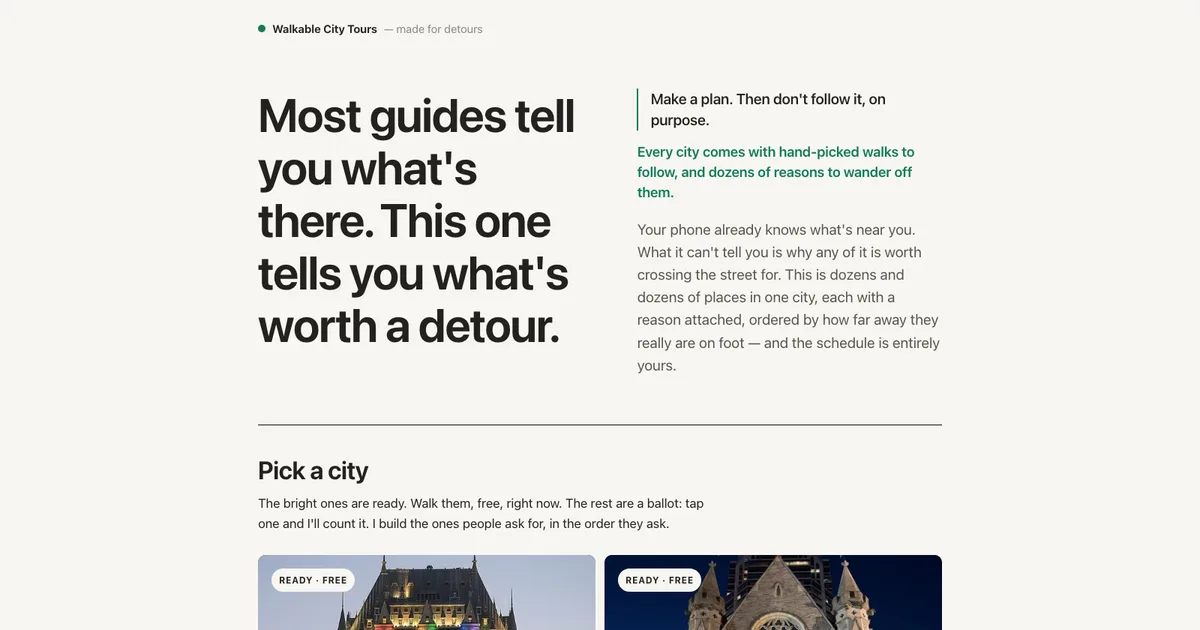Click the 'Most guides tell you what's there' headline
Screen dimensions: 1200x630
417,220
